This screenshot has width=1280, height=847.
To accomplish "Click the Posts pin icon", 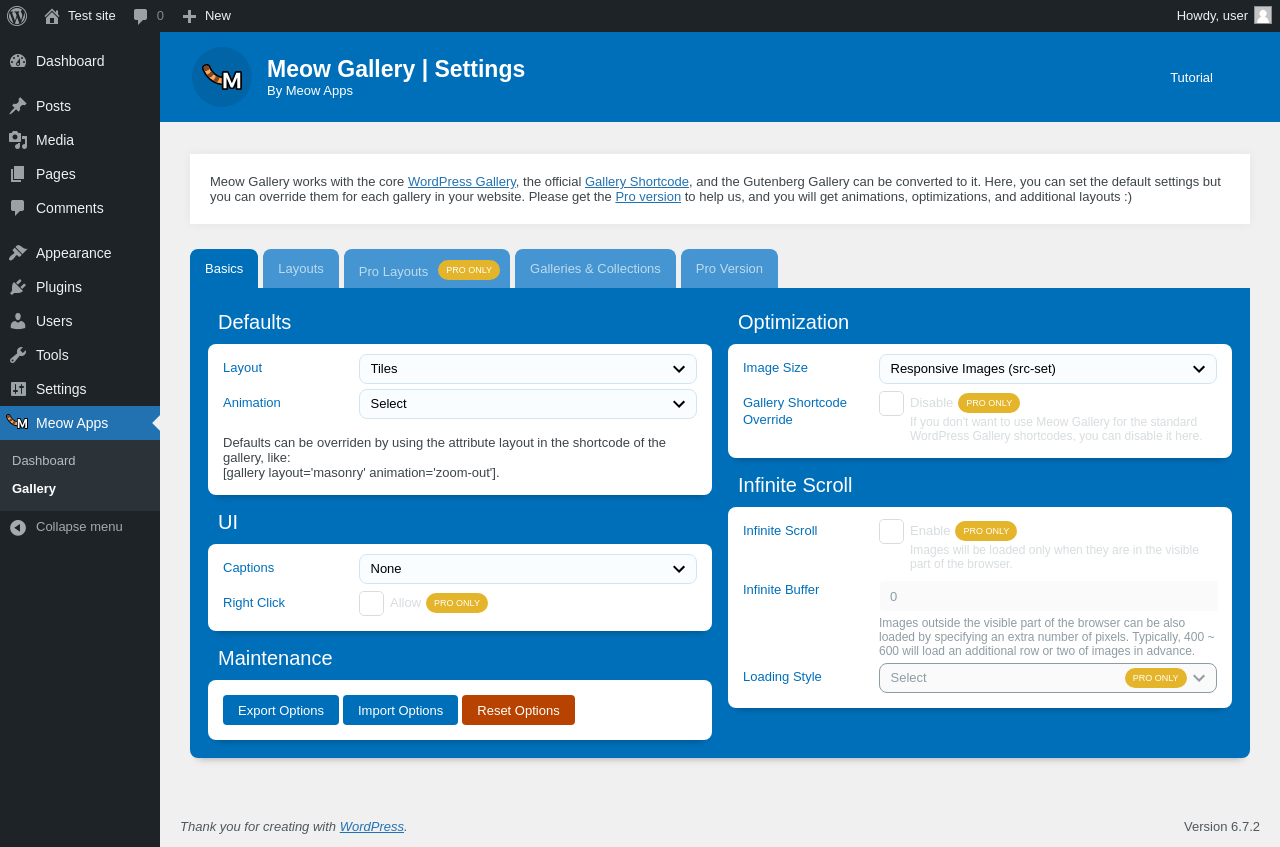I will [18, 106].
